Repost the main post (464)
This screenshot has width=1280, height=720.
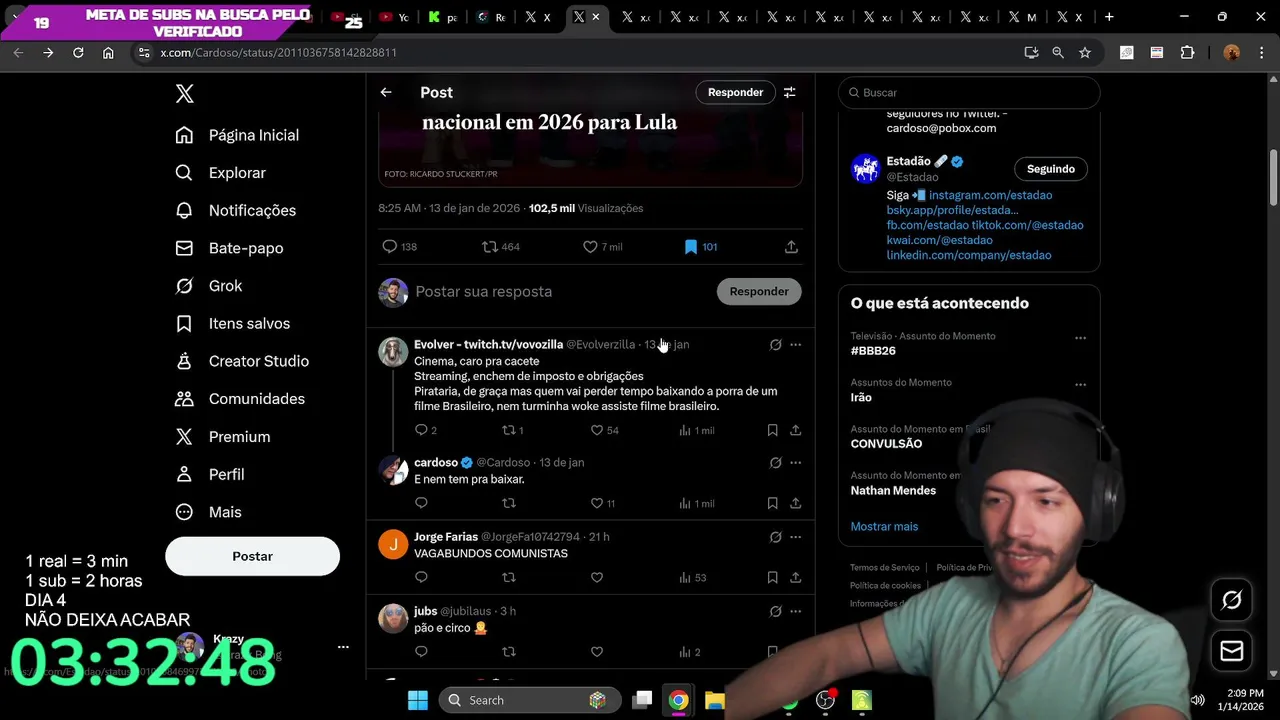[501, 247]
